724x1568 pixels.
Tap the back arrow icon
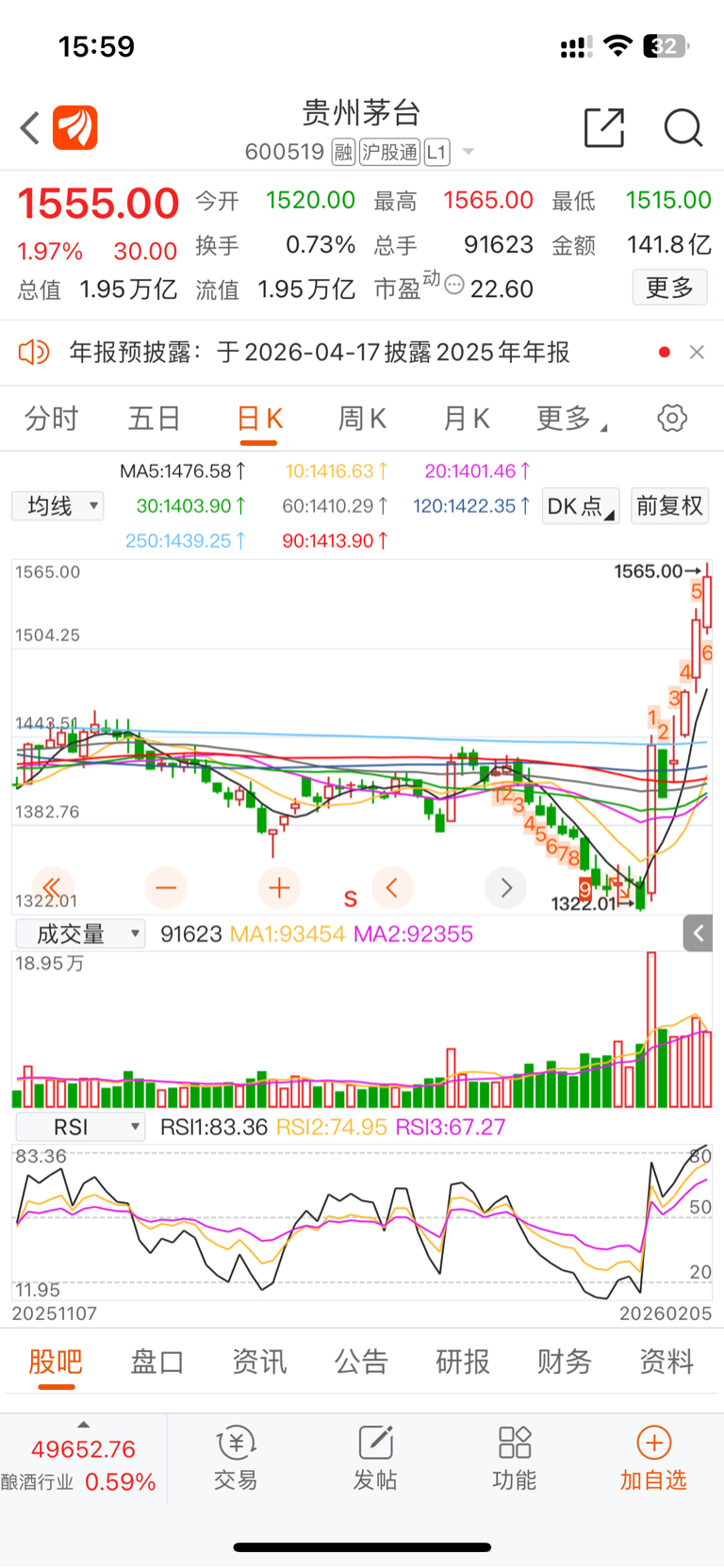30,127
